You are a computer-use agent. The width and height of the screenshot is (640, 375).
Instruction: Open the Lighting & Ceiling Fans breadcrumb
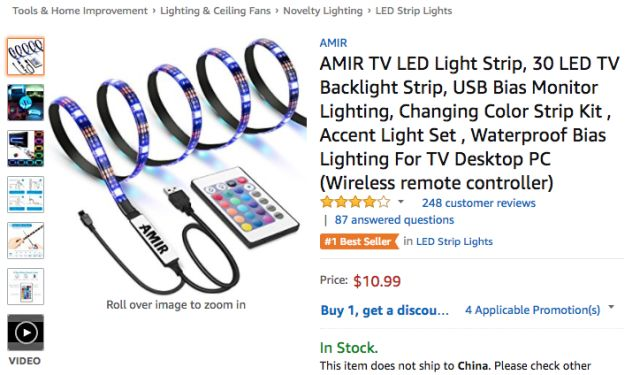click(x=215, y=11)
